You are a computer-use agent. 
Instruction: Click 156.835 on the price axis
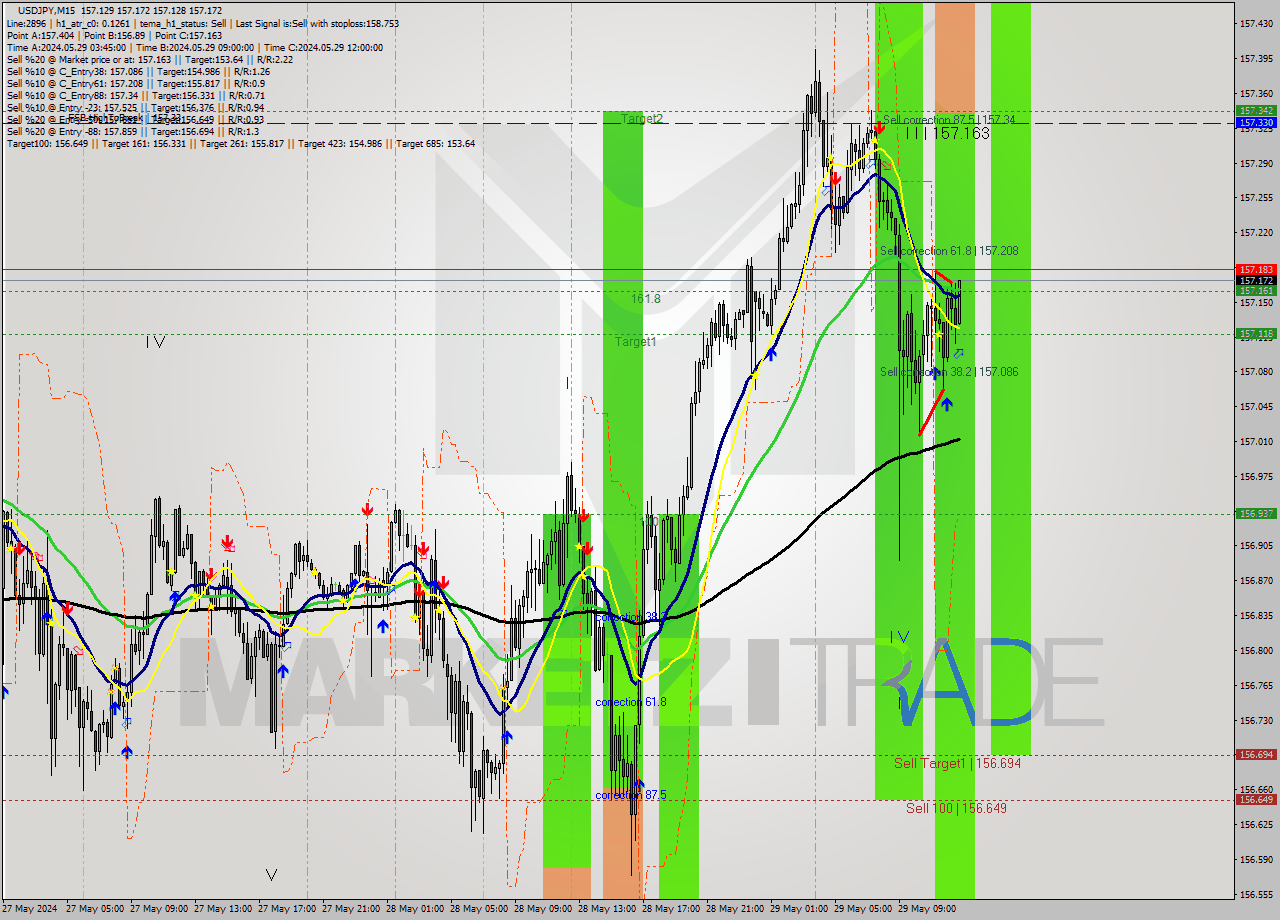coord(1256,616)
